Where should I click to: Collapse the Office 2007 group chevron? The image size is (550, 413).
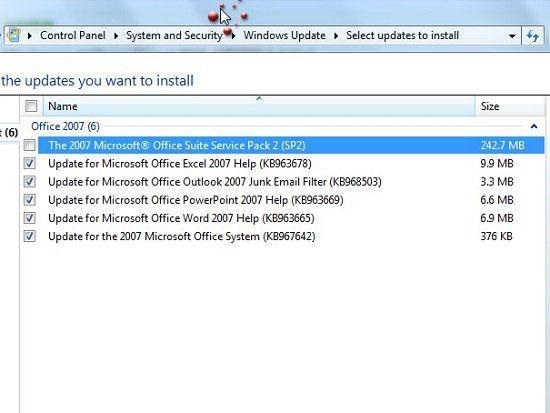pyautogui.click(x=534, y=126)
